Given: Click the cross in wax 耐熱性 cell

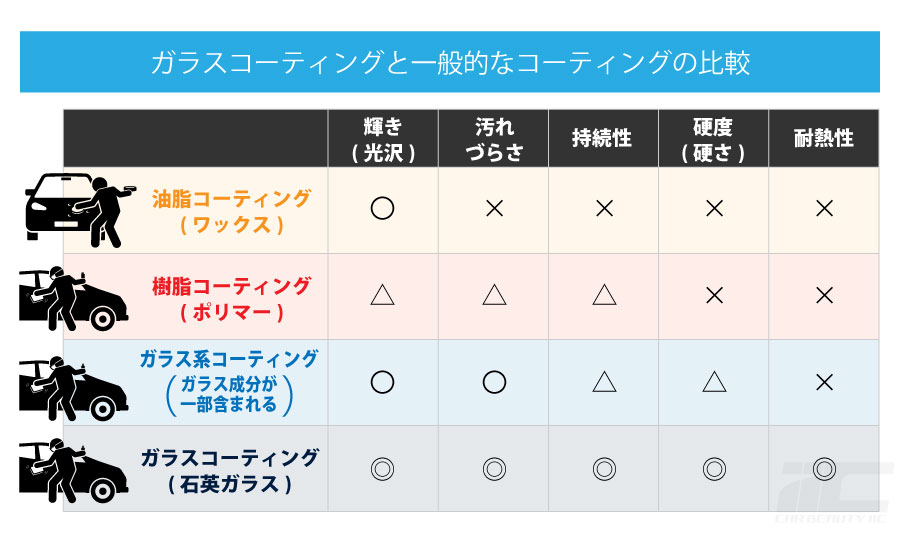Looking at the screenshot, I should (x=824, y=208).
